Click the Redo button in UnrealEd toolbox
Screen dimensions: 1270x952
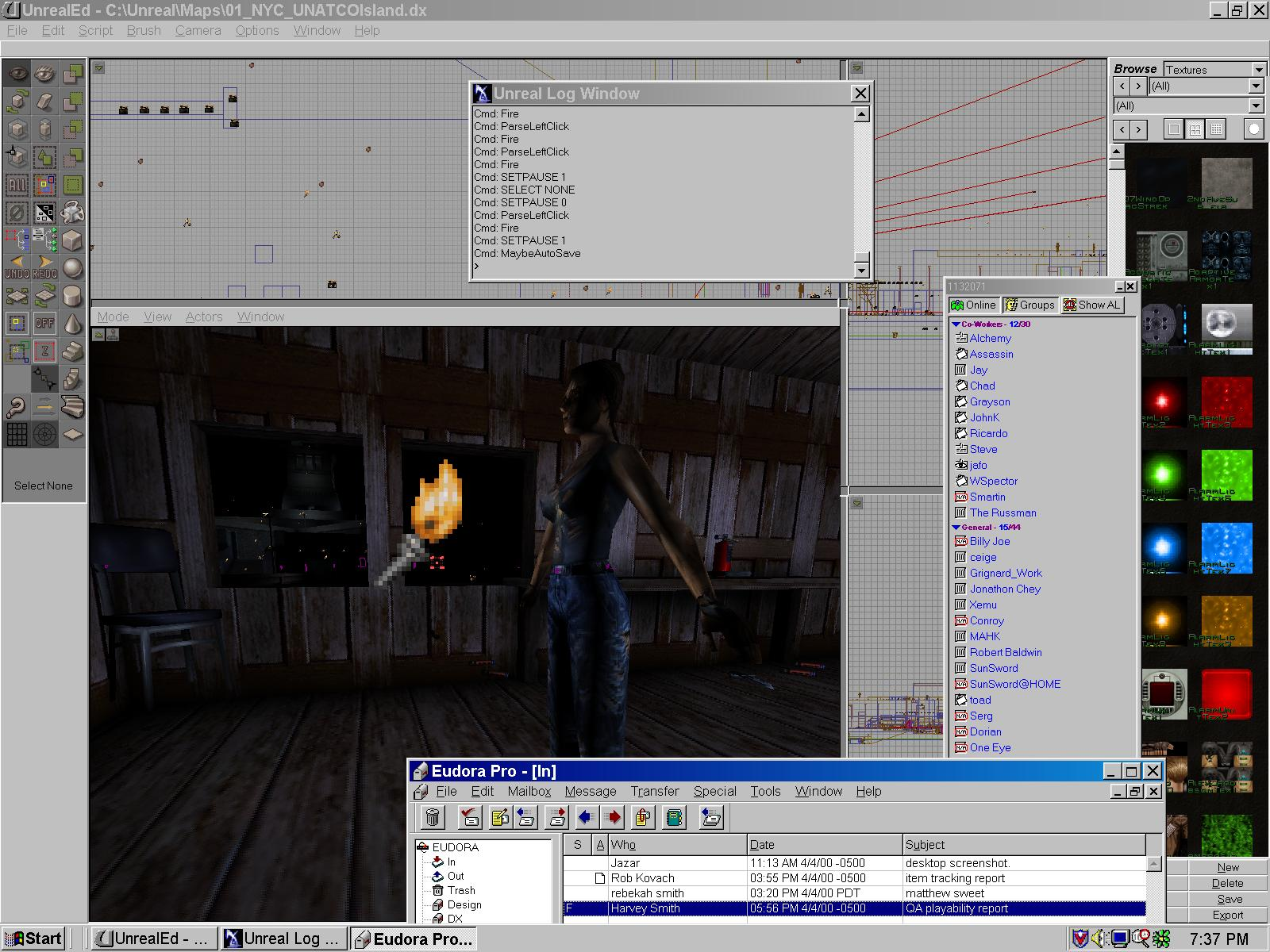click(x=44, y=267)
